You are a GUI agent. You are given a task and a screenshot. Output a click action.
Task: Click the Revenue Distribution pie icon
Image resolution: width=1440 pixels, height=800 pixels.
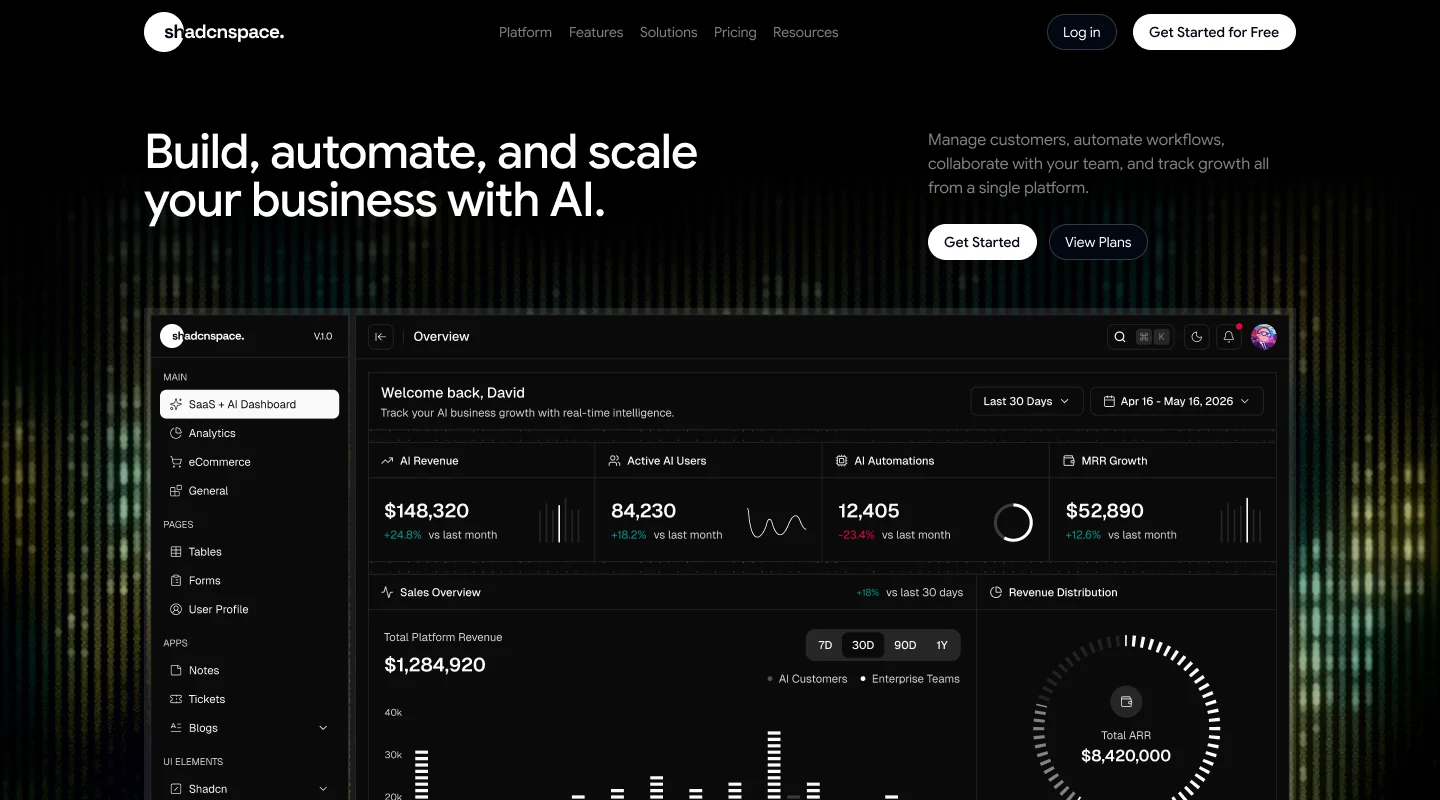[995, 593]
